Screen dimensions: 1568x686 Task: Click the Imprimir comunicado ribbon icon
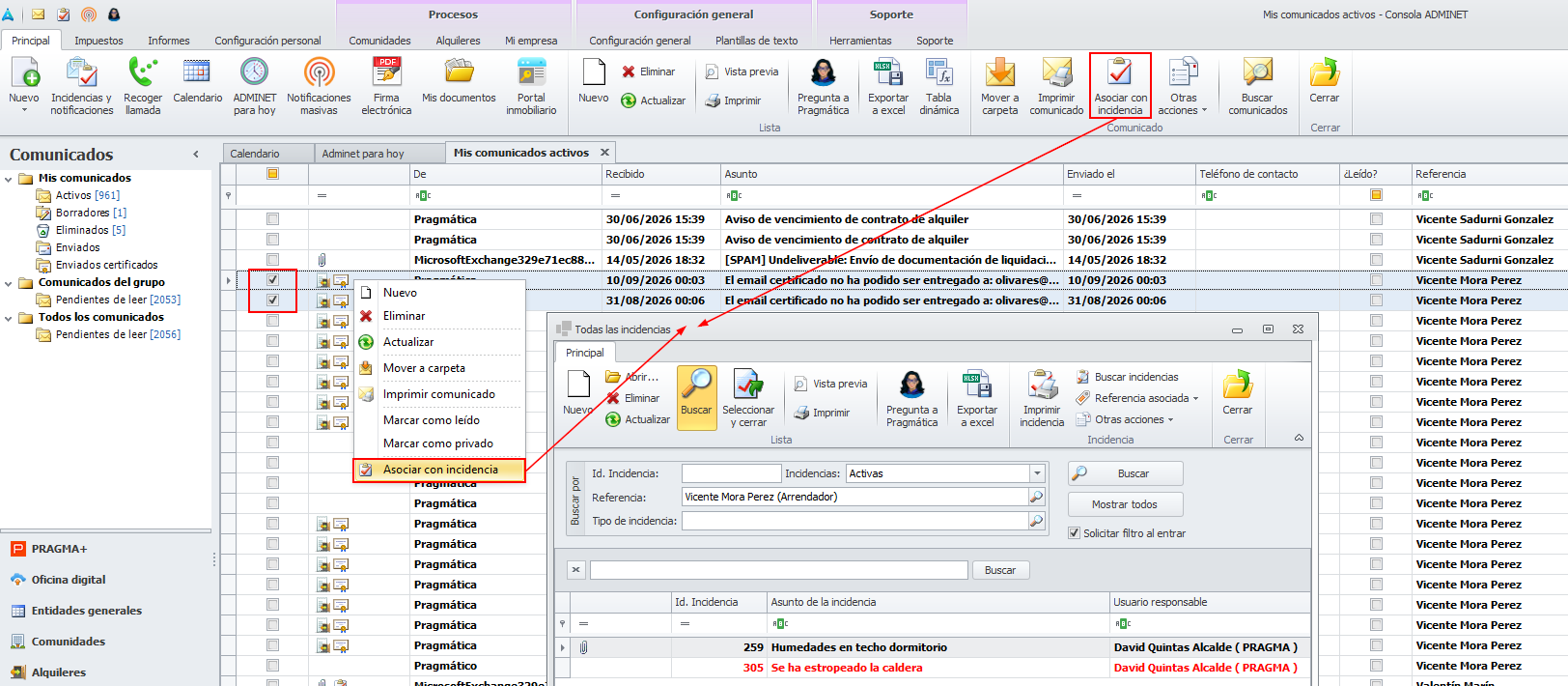click(x=1056, y=86)
